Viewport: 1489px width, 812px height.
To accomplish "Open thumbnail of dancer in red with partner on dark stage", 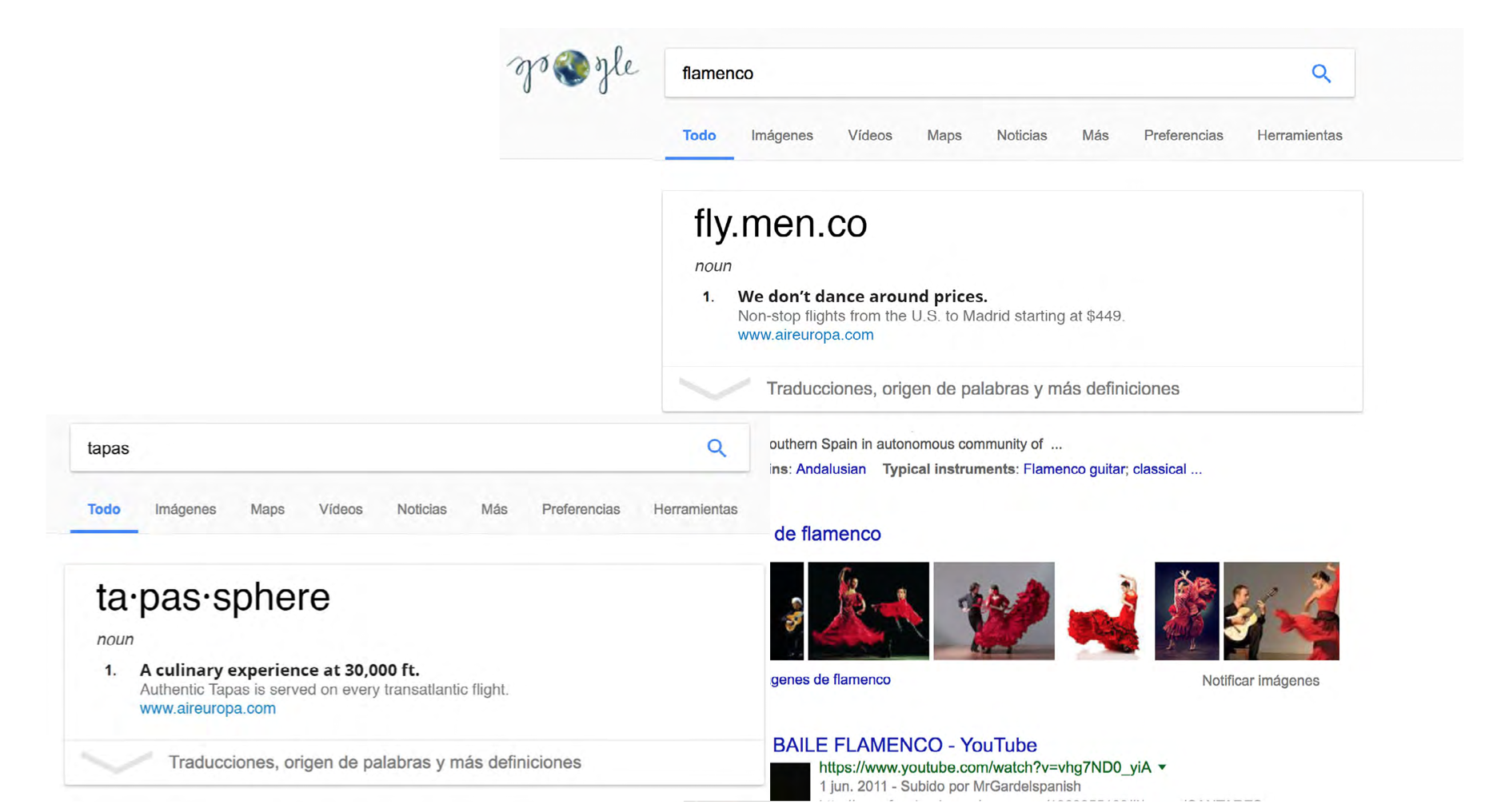I will pos(868,611).
